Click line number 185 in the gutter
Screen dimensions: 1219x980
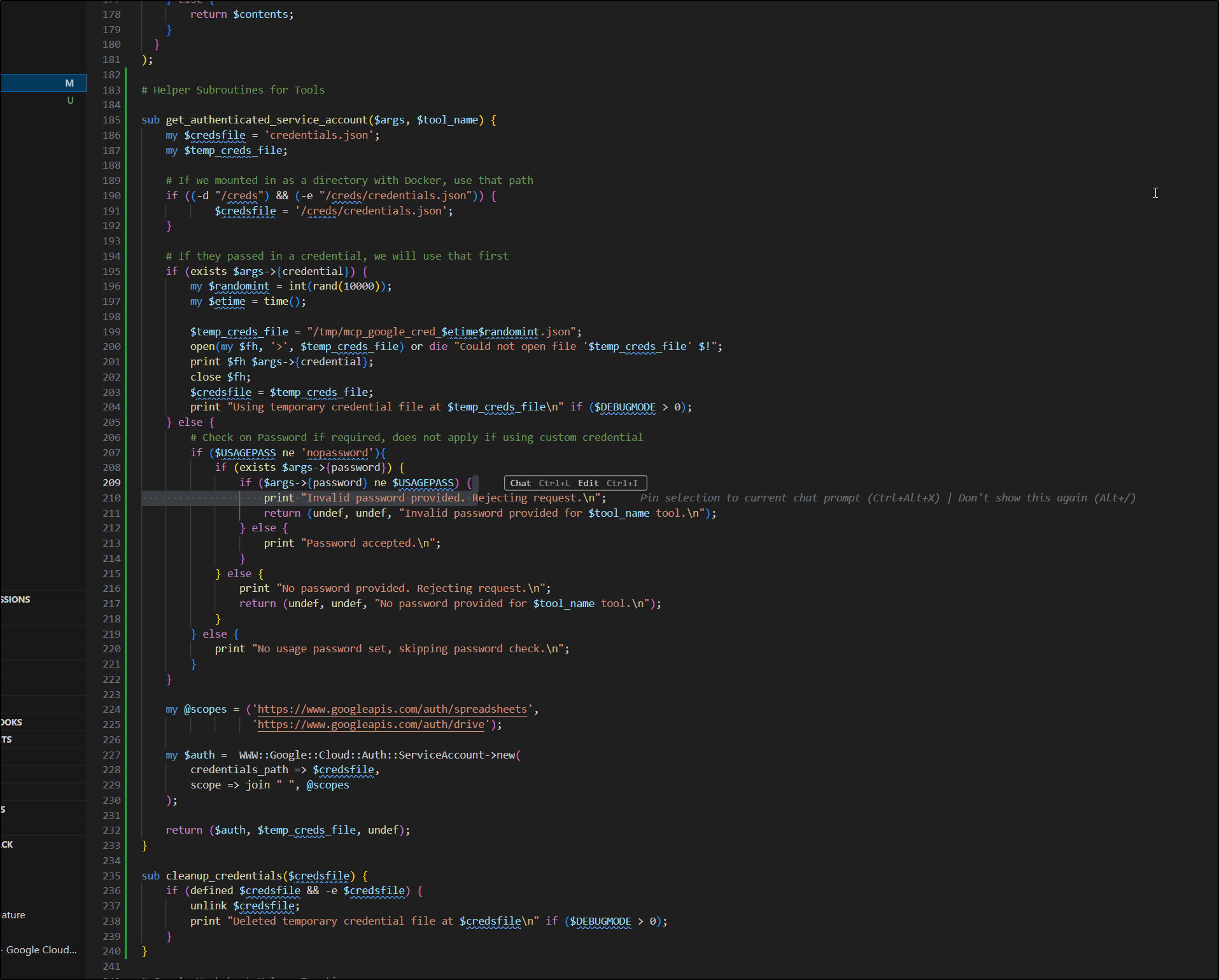[111, 120]
